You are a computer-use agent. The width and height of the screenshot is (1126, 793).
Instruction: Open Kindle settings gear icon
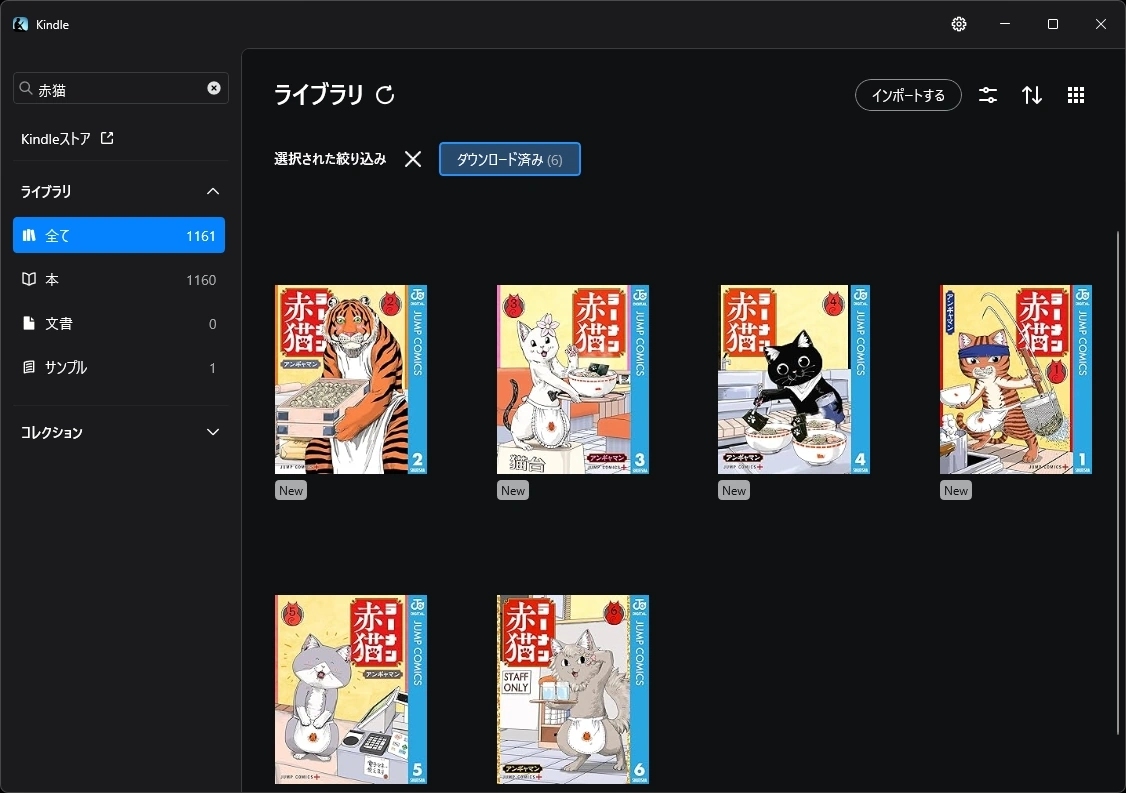959,24
